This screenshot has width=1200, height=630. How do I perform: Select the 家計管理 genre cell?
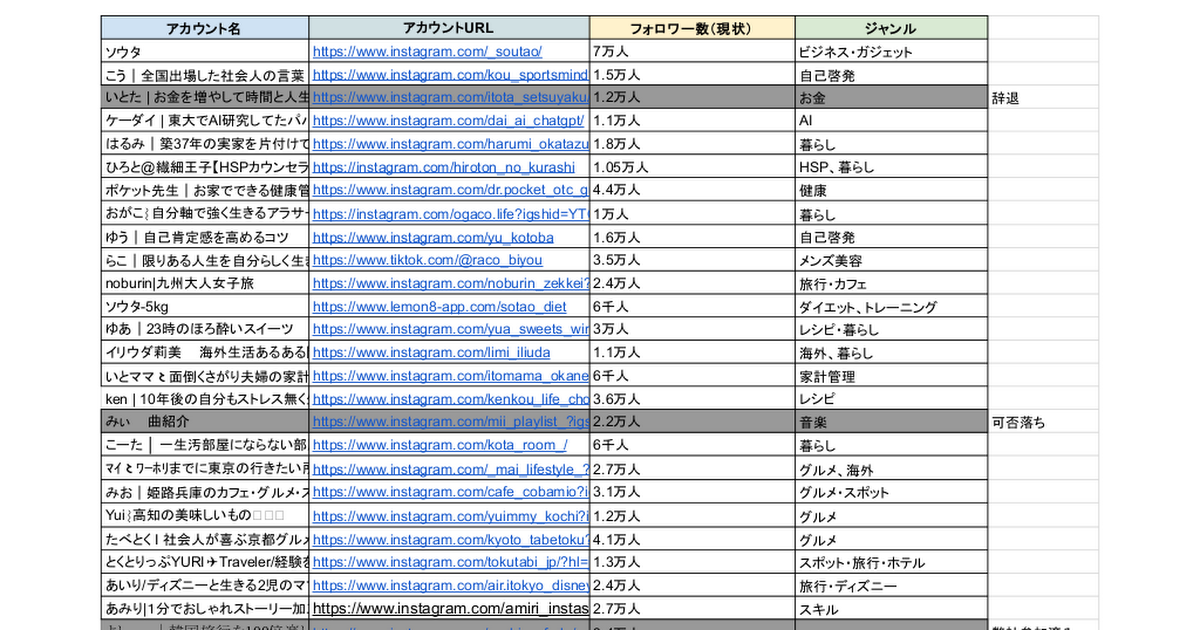(x=891, y=376)
